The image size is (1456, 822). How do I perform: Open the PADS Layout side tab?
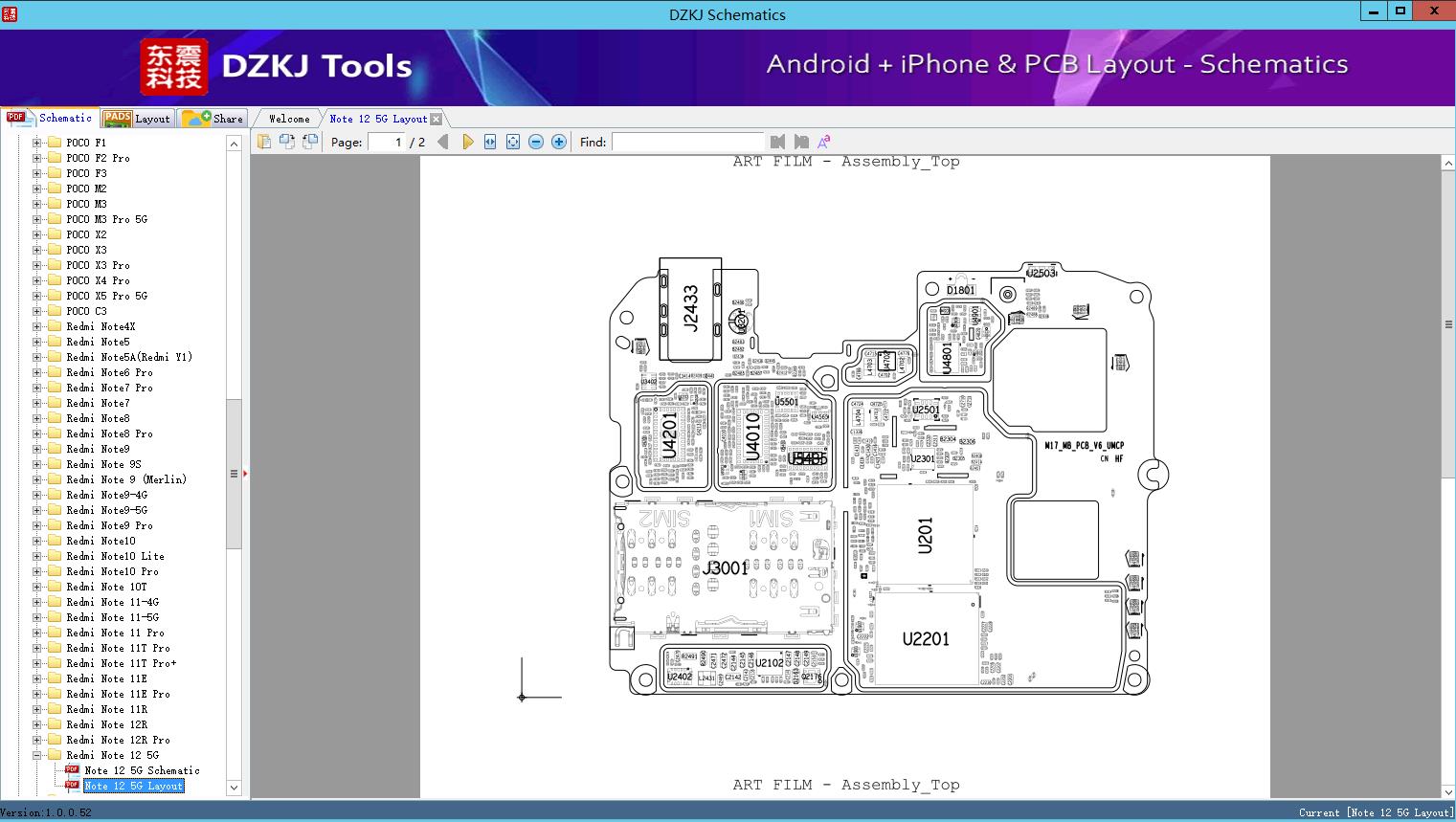[137, 118]
